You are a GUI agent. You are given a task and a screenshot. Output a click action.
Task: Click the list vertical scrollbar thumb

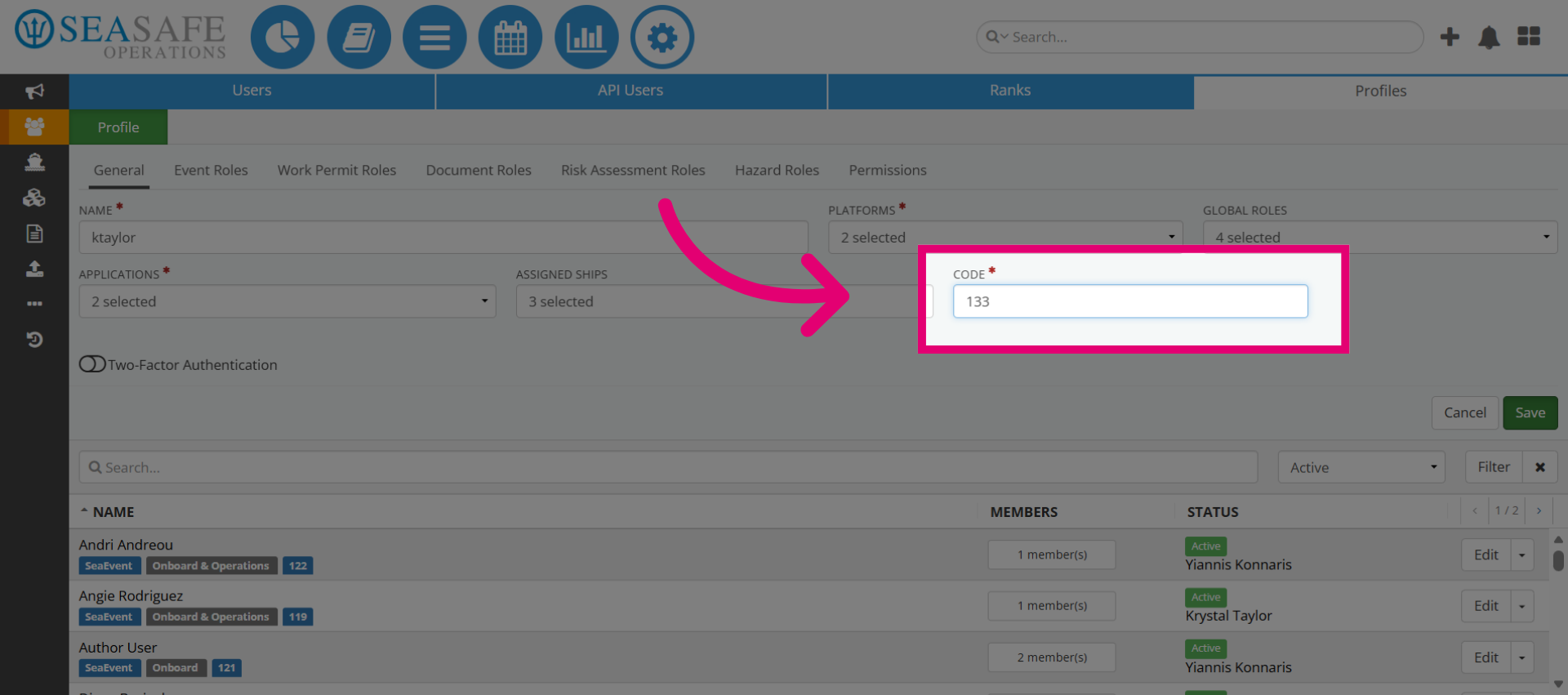click(1558, 560)
